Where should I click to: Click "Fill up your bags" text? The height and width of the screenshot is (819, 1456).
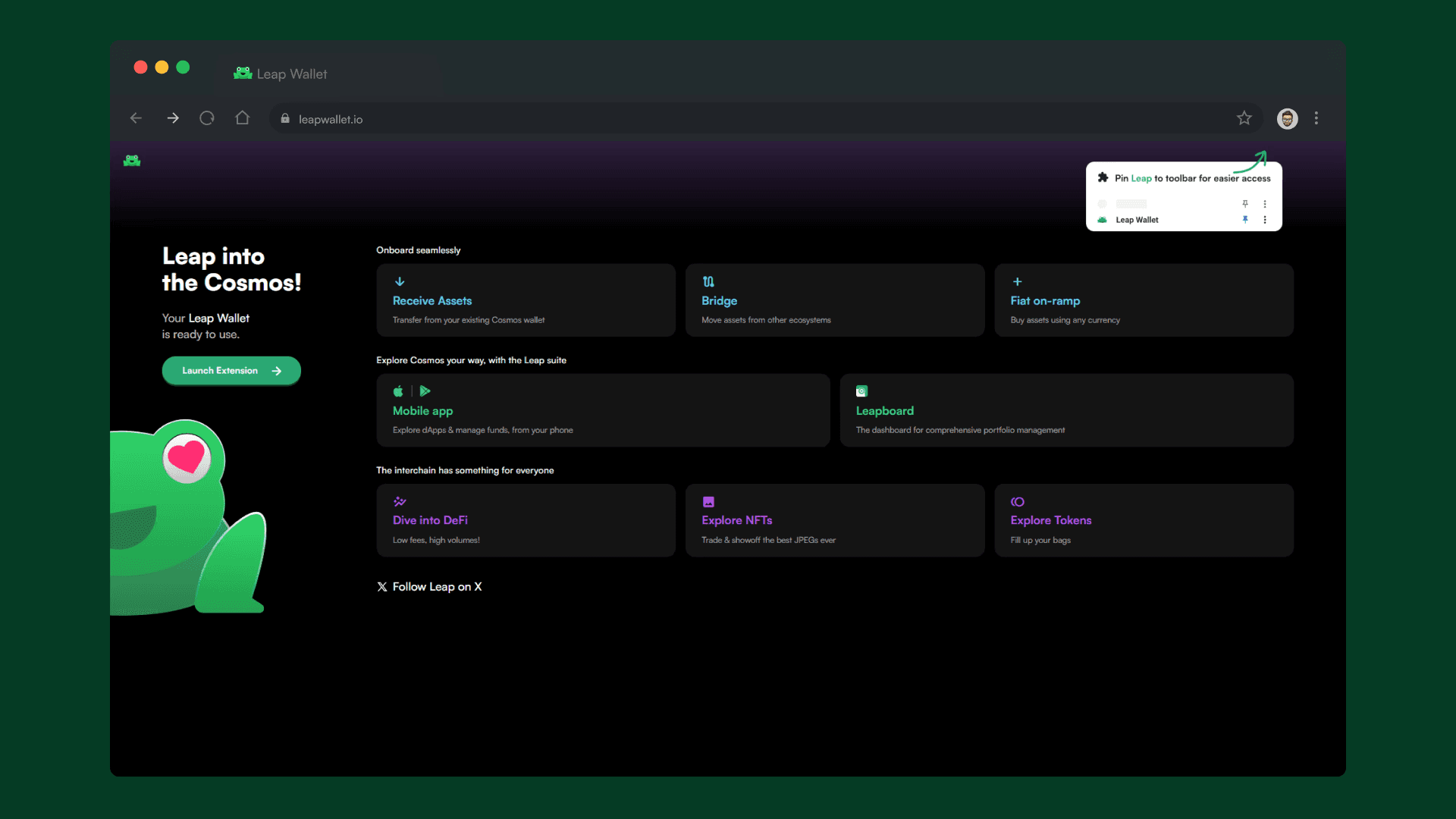1040,540
